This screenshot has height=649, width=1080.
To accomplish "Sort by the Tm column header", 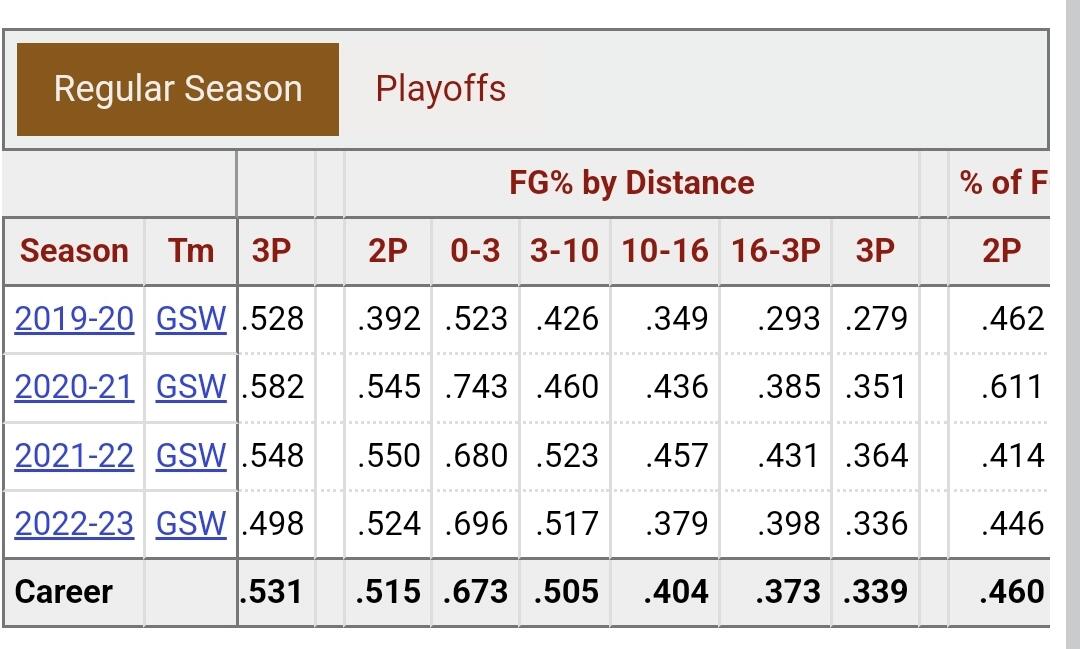I will click(191, 250).
